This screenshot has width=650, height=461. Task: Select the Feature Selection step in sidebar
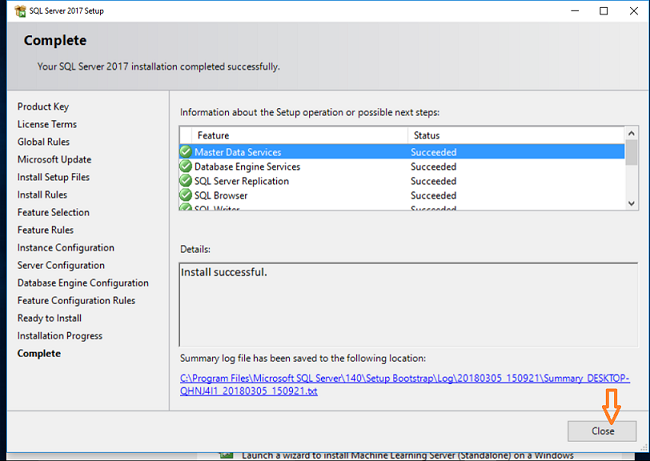(x=53, y=212)
